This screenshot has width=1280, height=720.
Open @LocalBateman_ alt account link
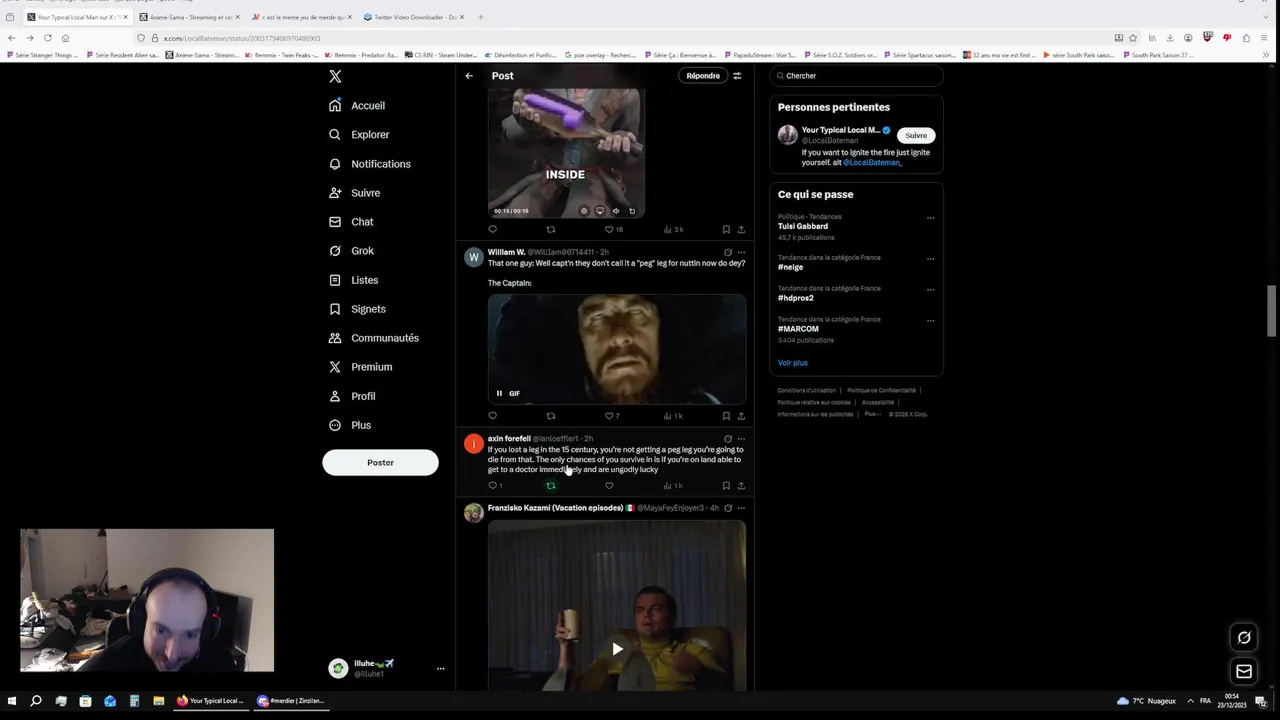tap(872, 162)
